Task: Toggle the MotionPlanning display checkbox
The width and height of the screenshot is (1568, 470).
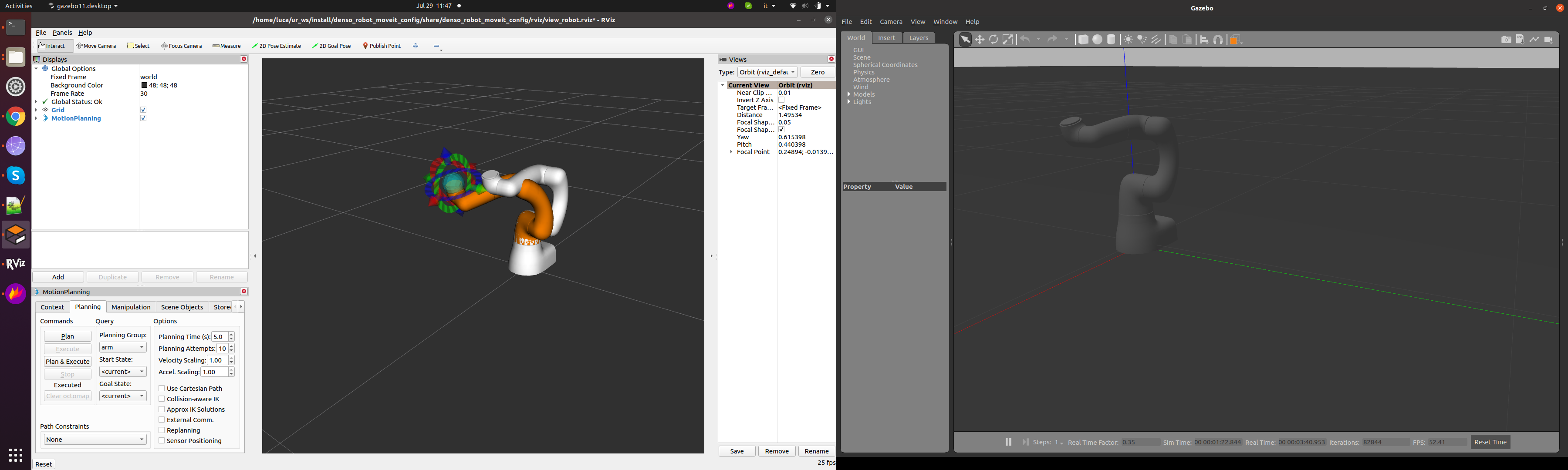Action: point(143,118)
